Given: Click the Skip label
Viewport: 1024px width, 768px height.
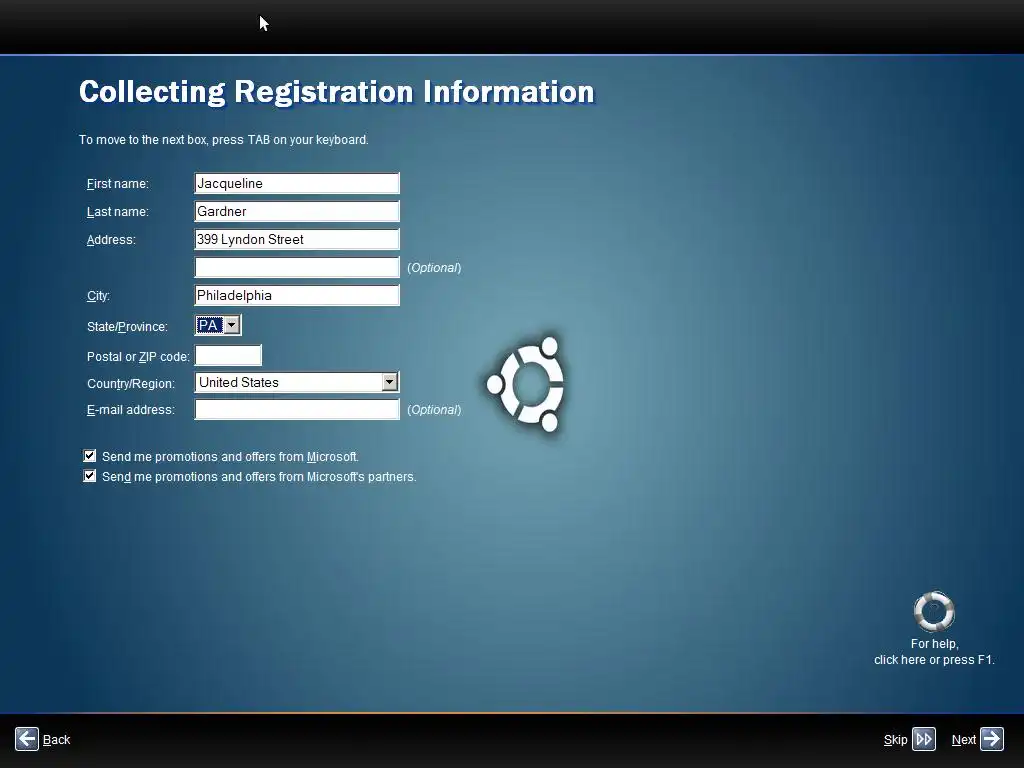Looking at the screenshot, I should (x=895, y=739).
